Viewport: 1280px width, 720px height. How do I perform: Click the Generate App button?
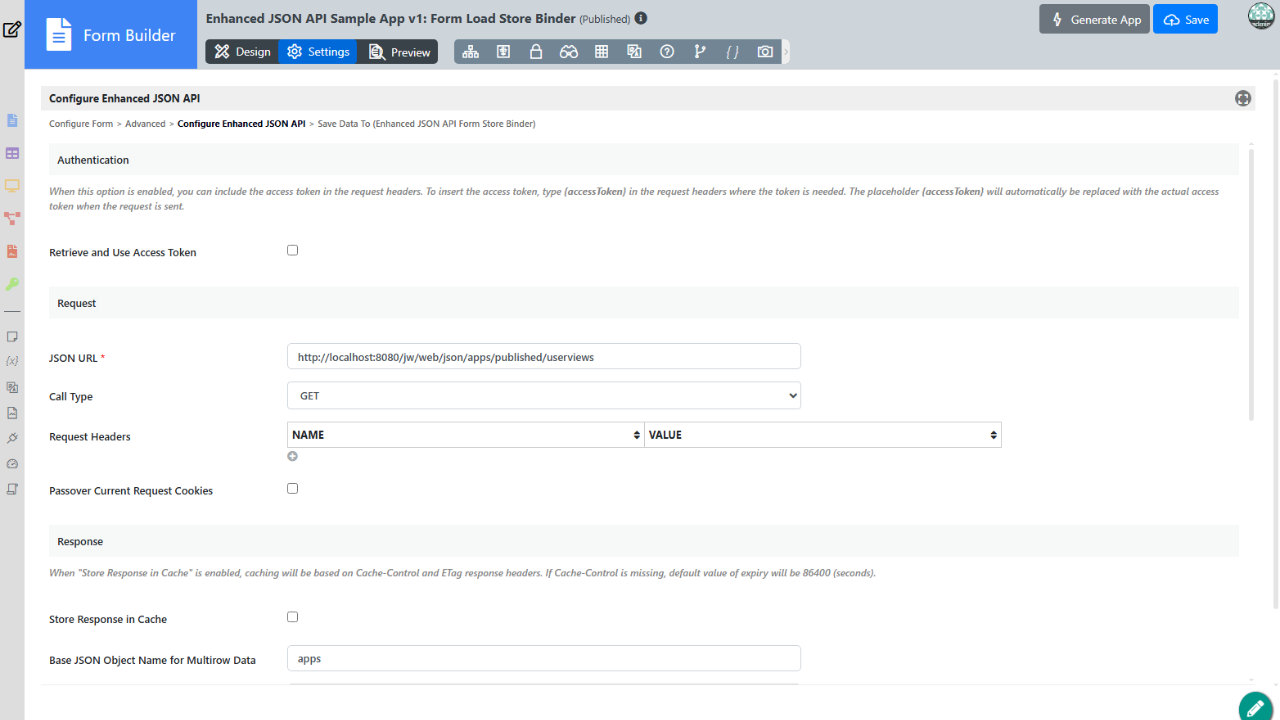(x=1095, y=20)
